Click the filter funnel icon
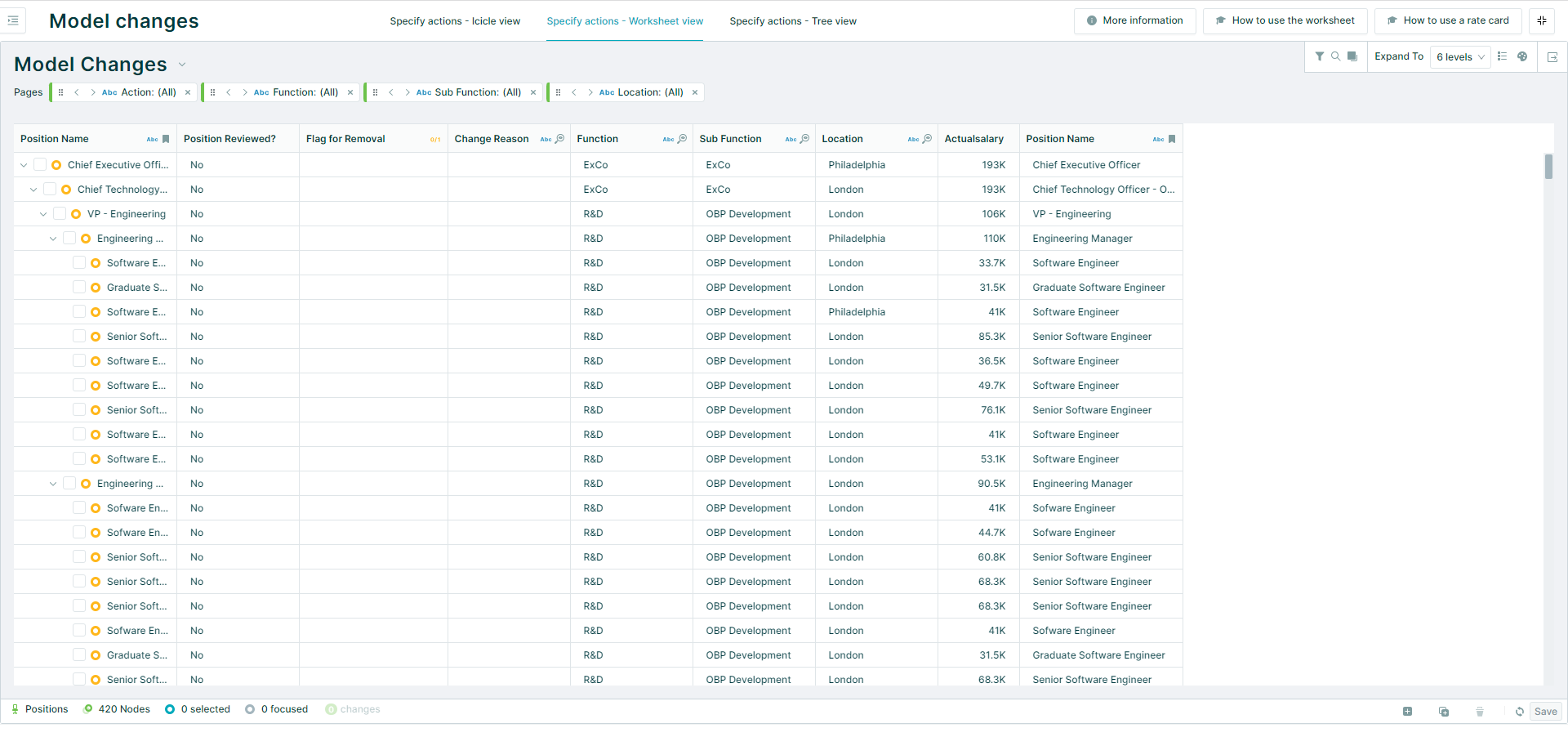 pyautogui.click(x=1320, y=56)
